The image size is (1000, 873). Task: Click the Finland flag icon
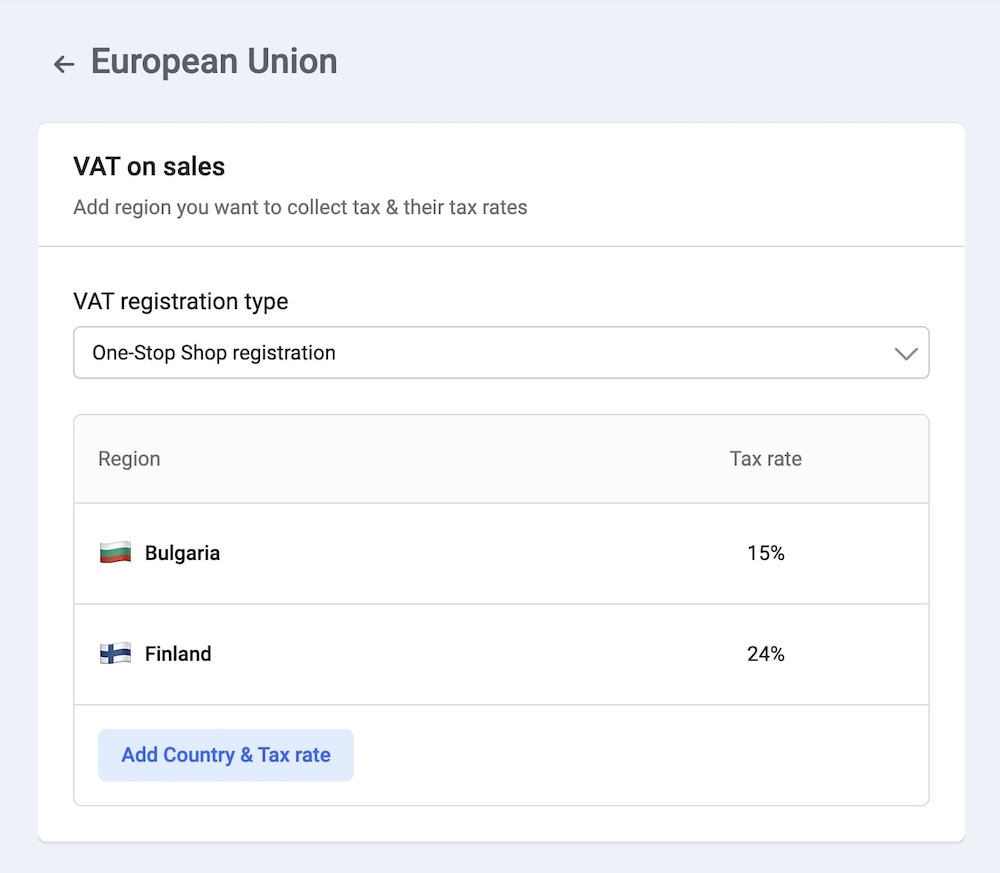pos(115,654)
